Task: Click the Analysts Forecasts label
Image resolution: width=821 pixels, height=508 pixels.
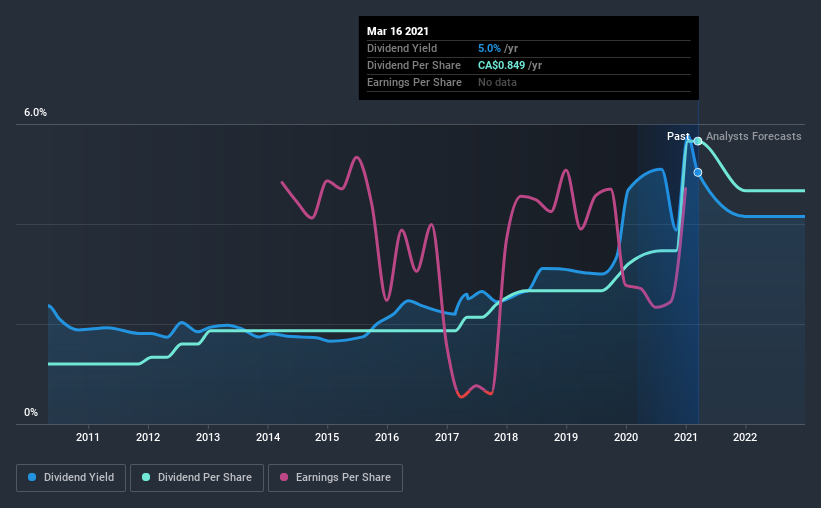Action: pos(753,136)
